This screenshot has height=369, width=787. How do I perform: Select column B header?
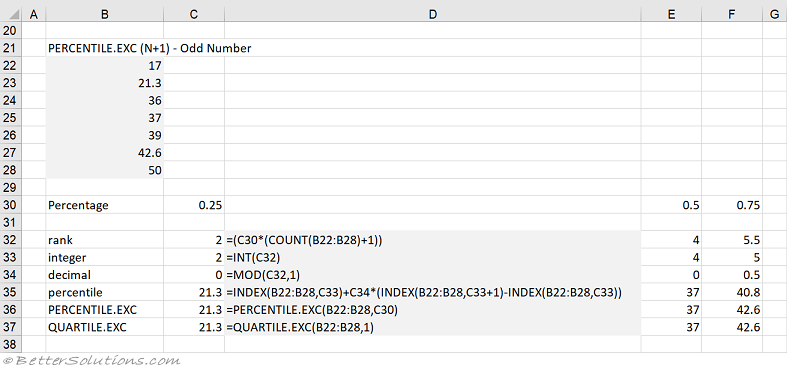point(104,15)
